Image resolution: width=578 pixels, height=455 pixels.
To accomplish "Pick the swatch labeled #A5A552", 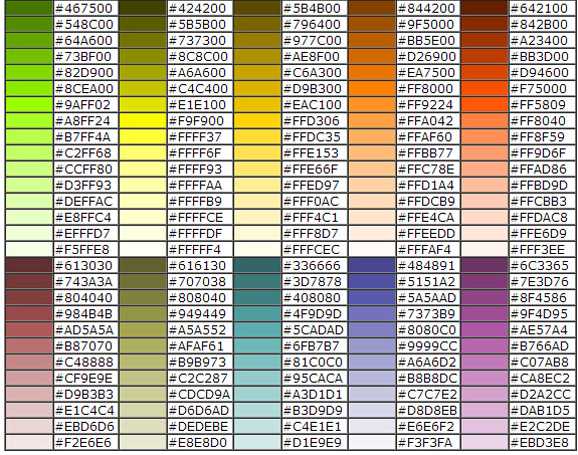I will pos(143,330).
